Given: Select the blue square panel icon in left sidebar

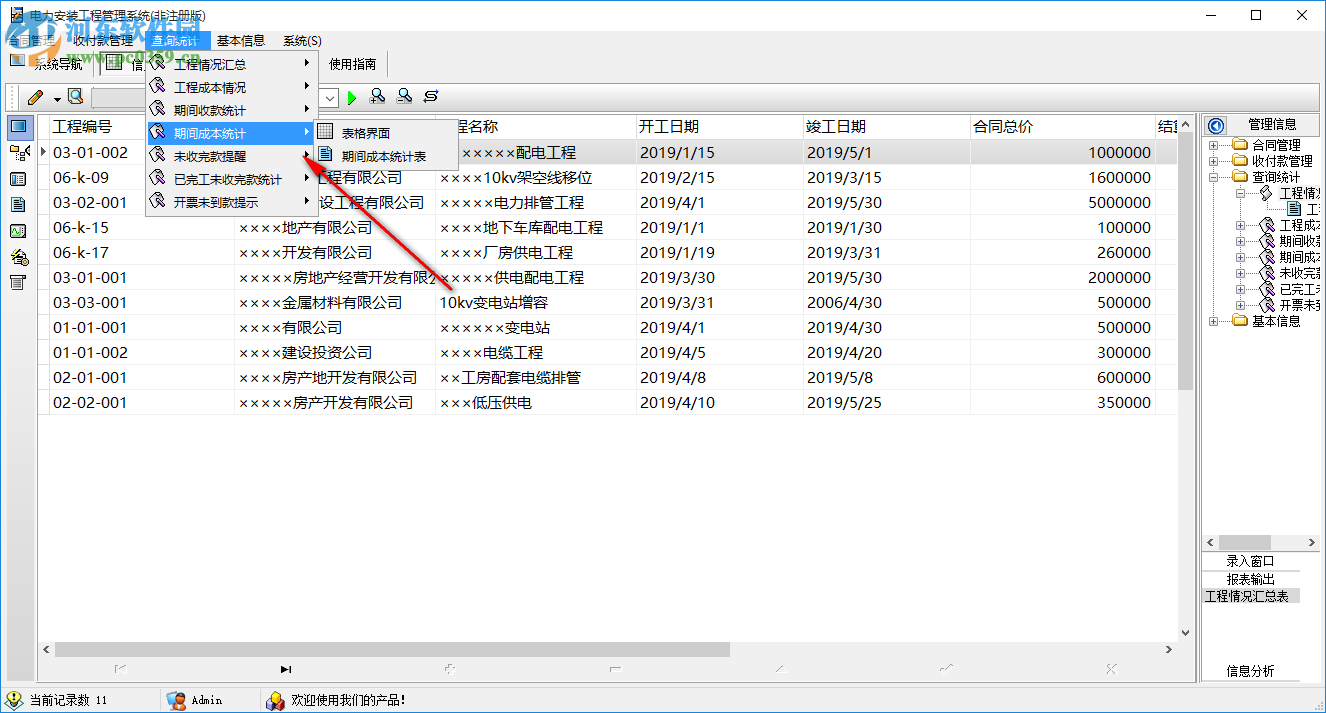Looking at the screenshot, I should pos(17,126).
